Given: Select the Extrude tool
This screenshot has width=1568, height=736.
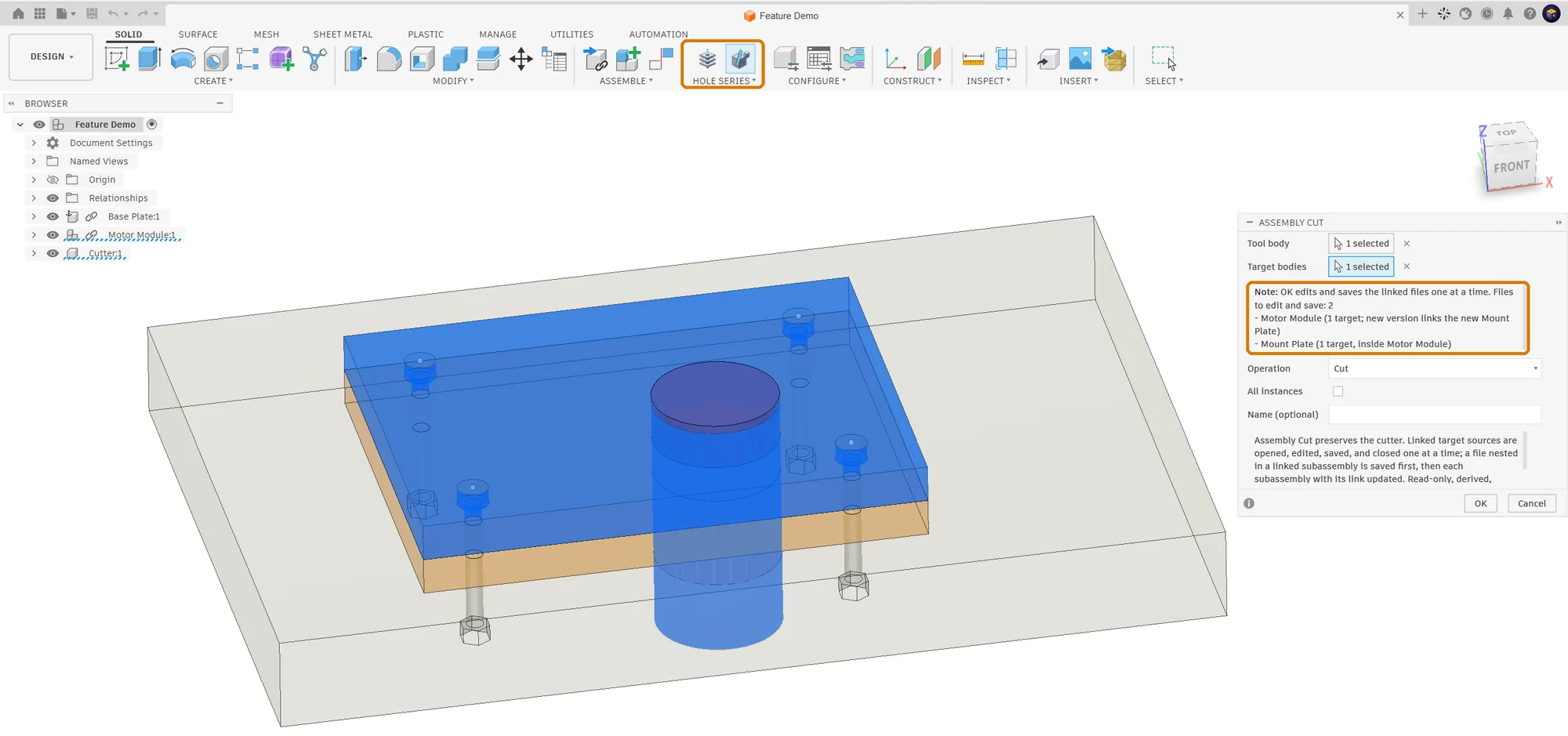Looking at the screenshot, I should pyautogui.click(x=150, y=59).
